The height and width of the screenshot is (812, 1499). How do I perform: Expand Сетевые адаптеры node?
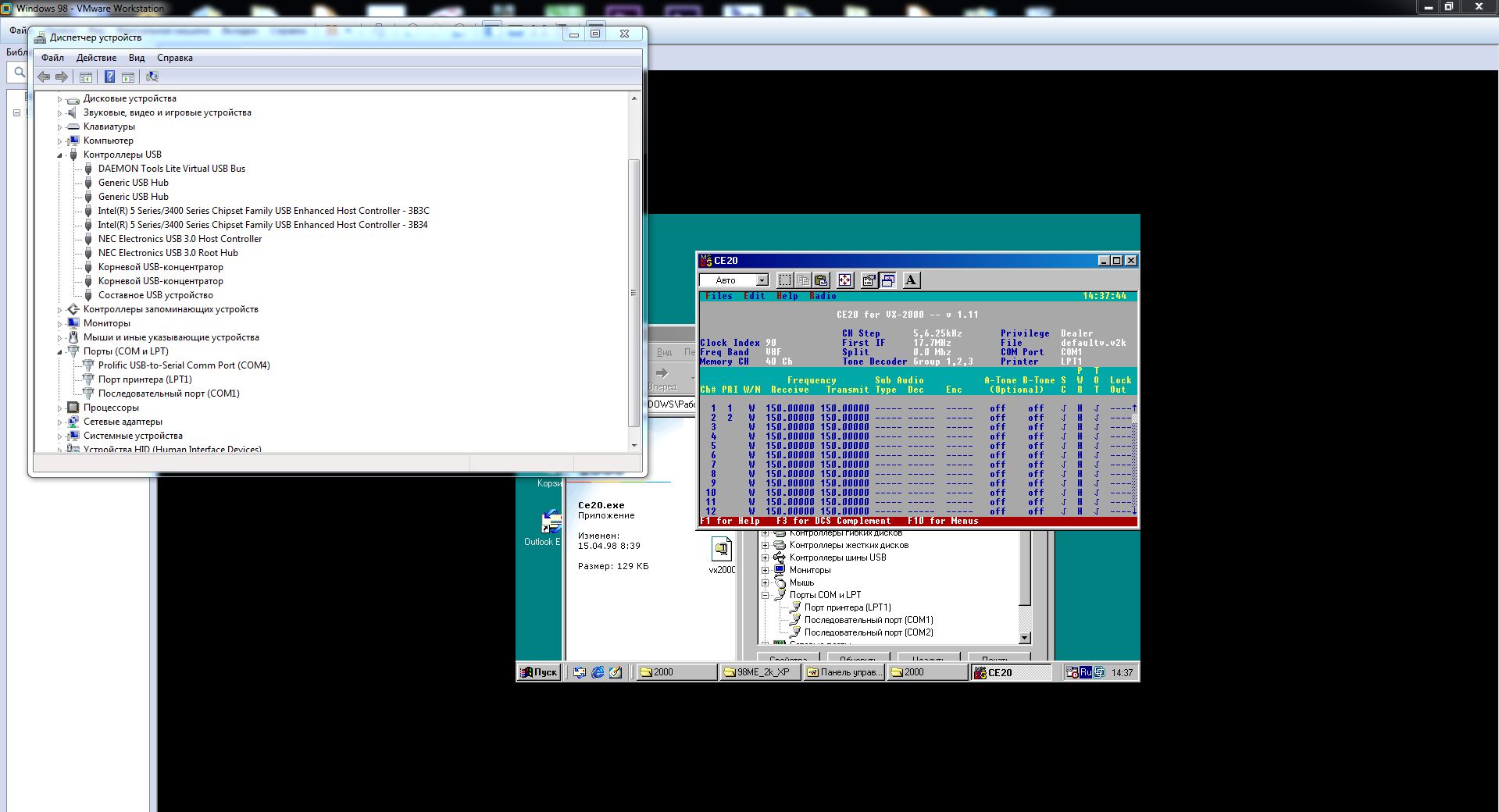(x=59, y=422)
